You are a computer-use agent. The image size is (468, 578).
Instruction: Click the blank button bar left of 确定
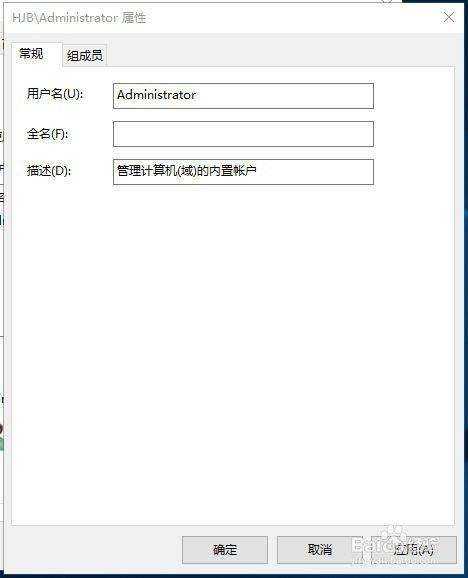coord(92,550)
